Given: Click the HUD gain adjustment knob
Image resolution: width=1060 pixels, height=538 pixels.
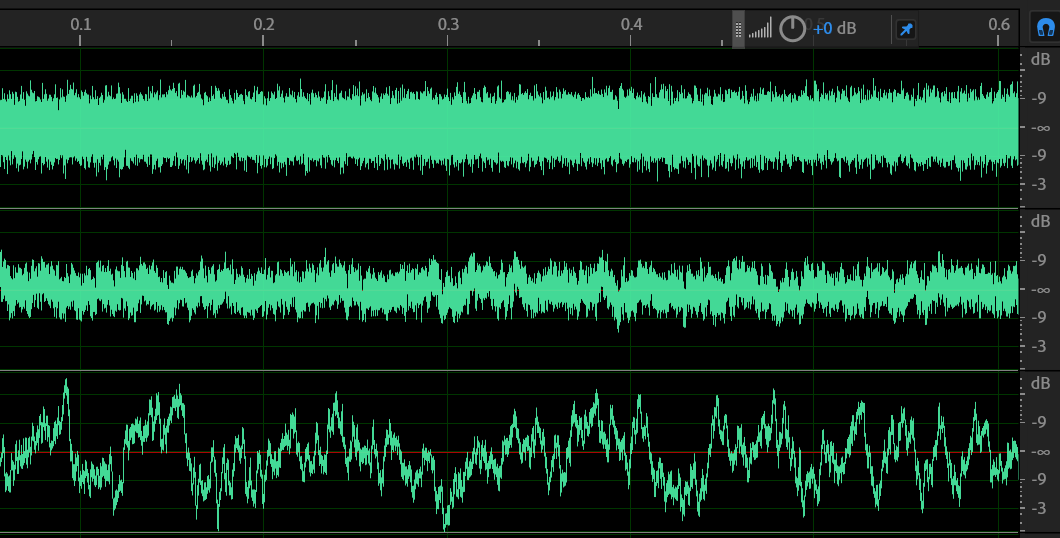Looking at the screenshot, I should click(792, 29).
